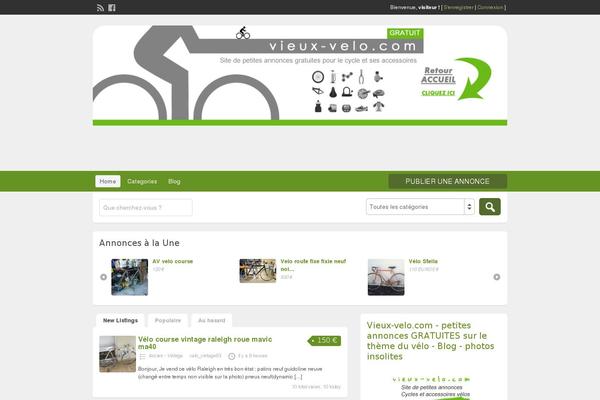
Task: Open the Categories menu
Action: (142, 181)
